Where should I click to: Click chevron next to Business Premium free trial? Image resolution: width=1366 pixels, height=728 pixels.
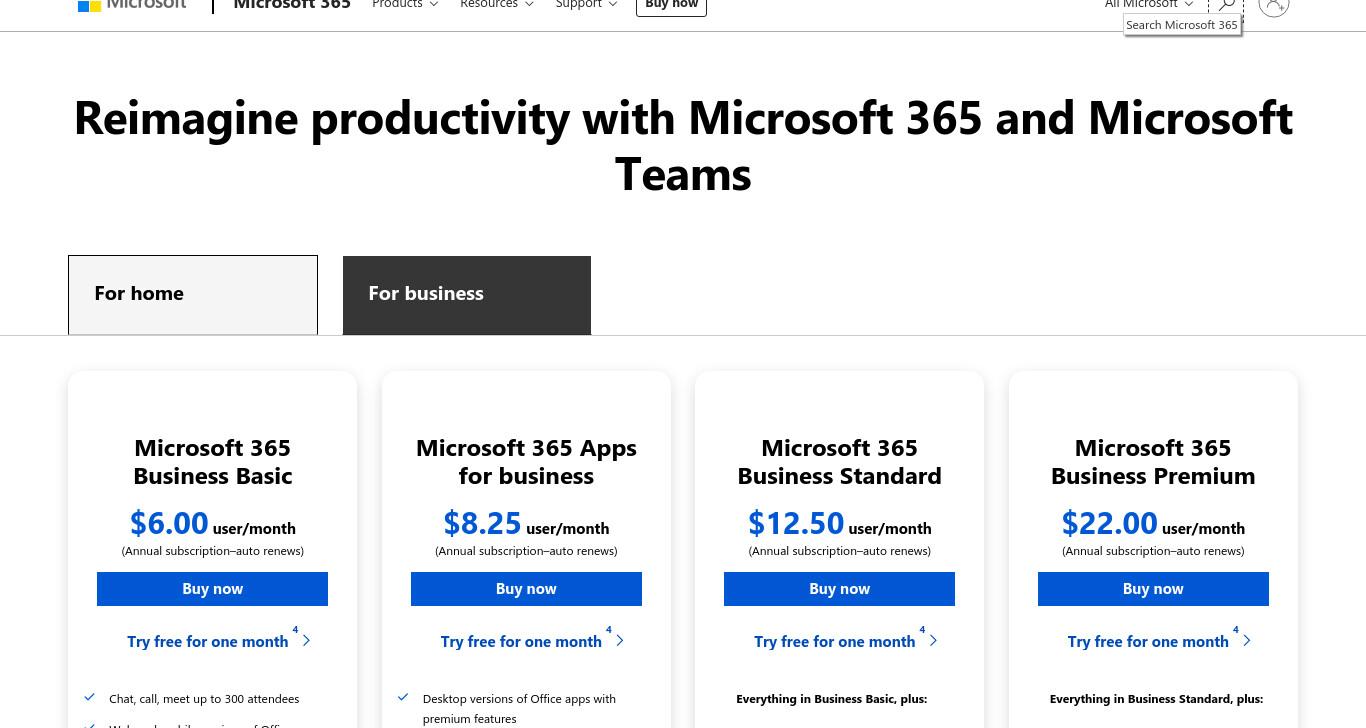tap(1247, 640)
